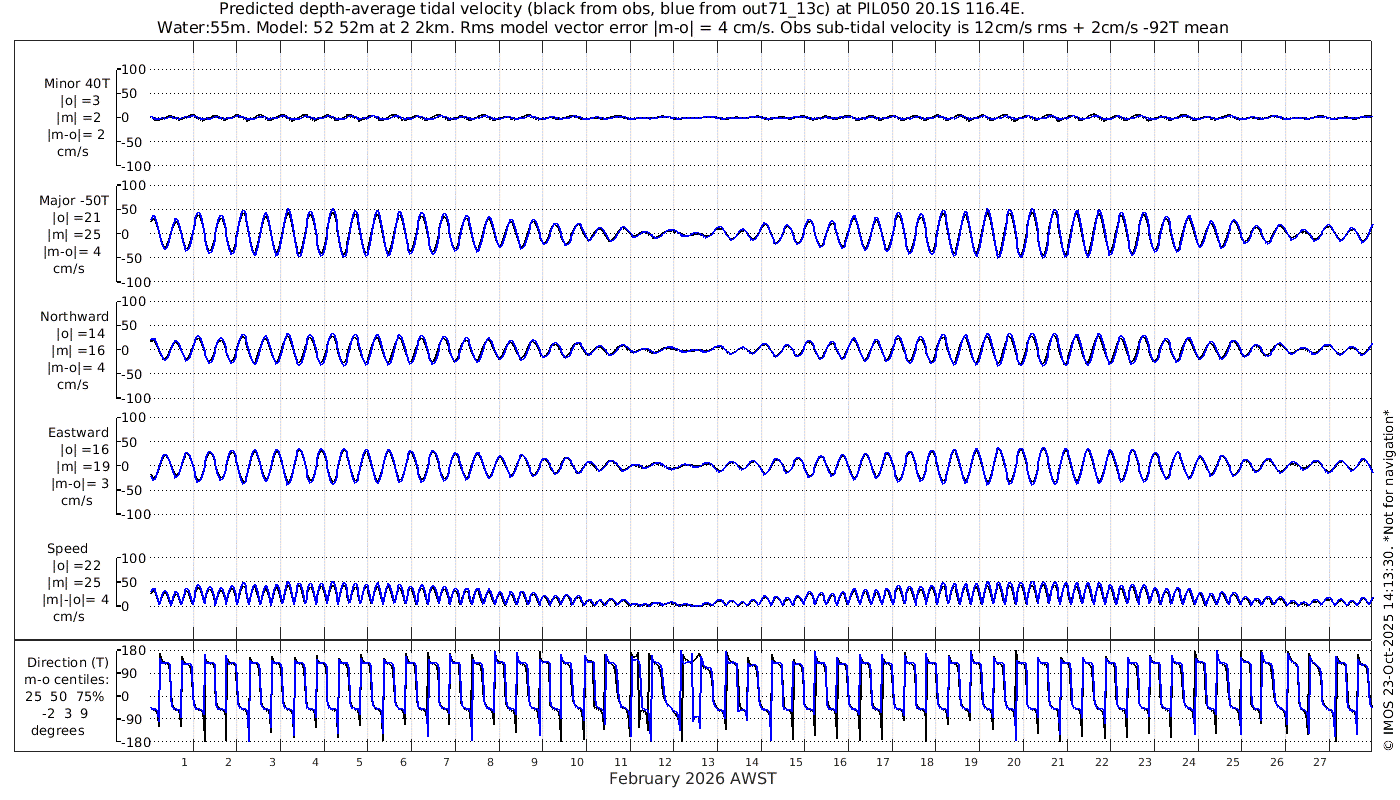Select day "7" on the date axis
The width and height of the screenshot is (1400, 800).
click(x=447, y=762)
